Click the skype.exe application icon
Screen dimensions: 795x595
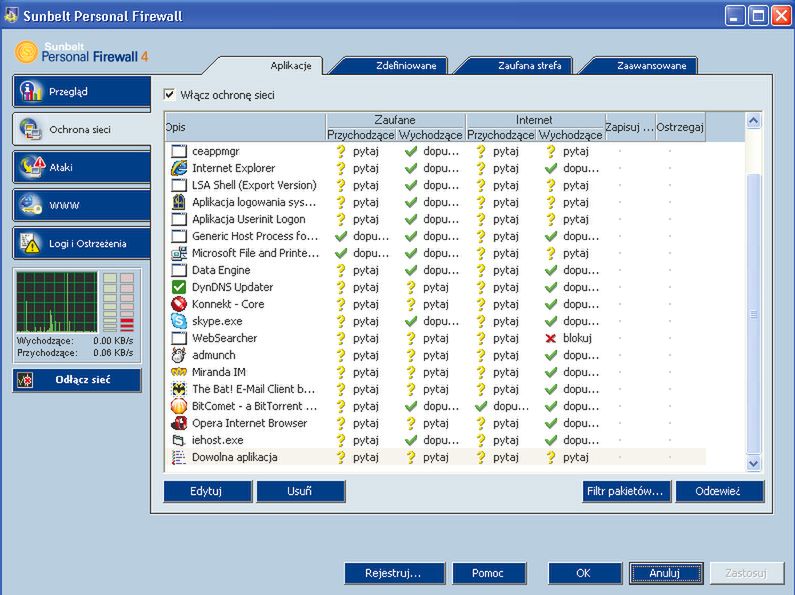(179, 321)
